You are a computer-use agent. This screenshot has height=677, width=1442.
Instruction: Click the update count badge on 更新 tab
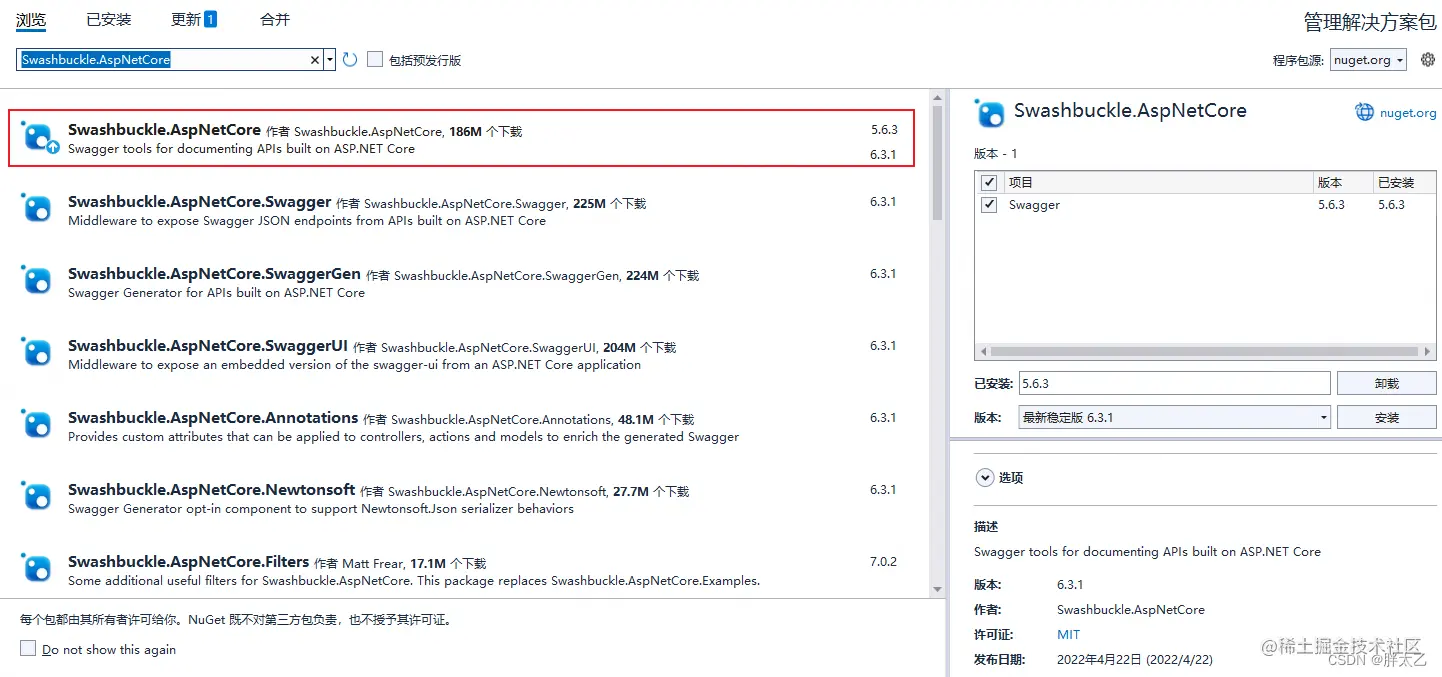211,19
